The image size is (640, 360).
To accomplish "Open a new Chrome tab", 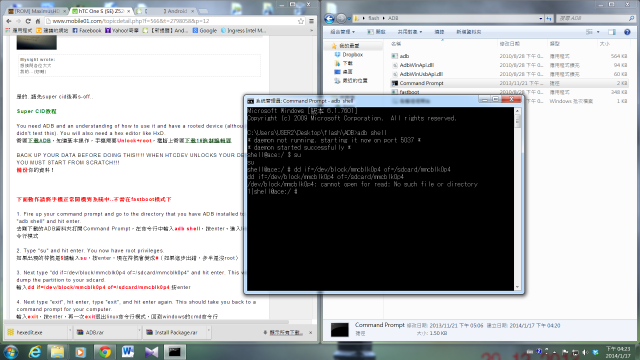I will pyautogui.click(x=204, y=11).
